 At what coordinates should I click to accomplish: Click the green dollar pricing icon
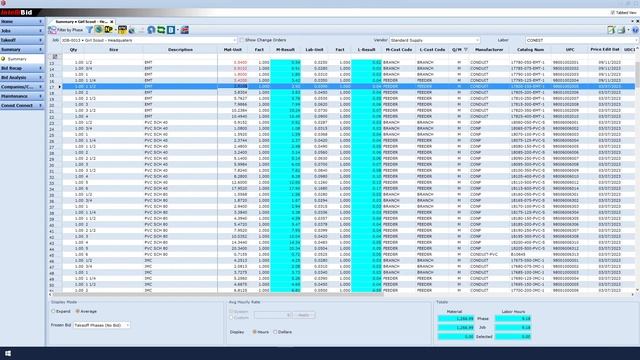[x=98, y=30]
